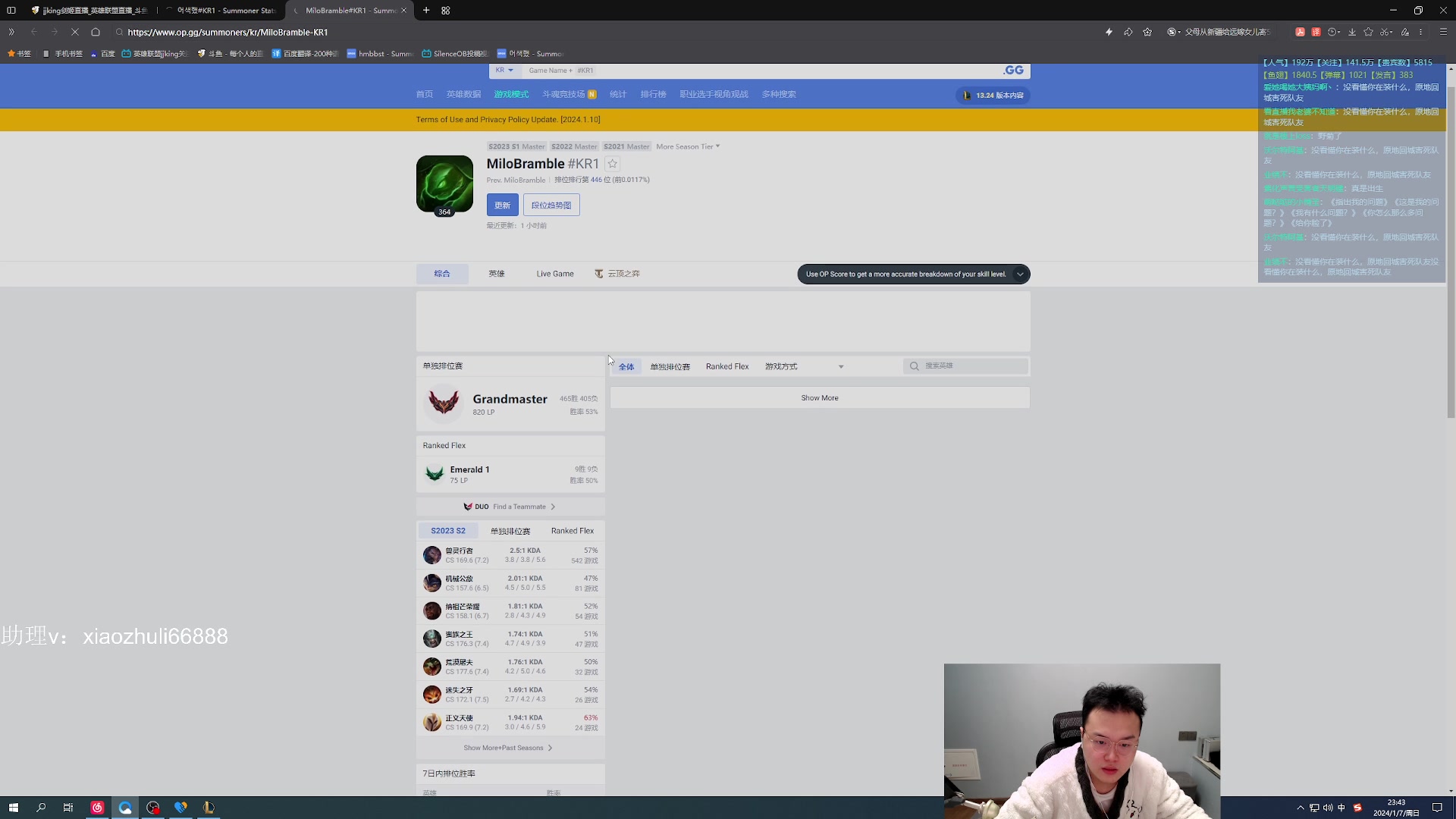Click the 云顶之弈 TFT tab icon
1456x819 pixels.
tap(598, 274)
